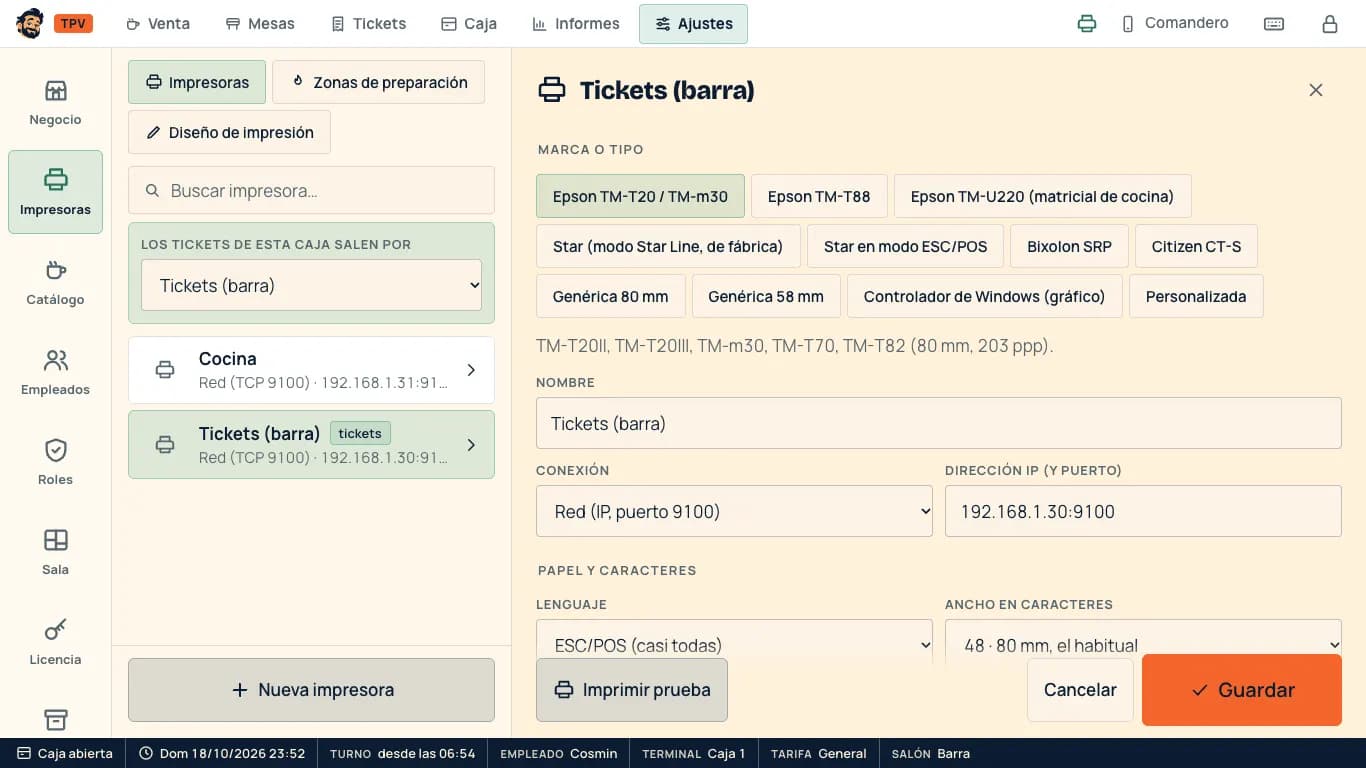The height and width of the screenshot is (768, 1366).
Task: Click the archive box icon below Licencia
Action: coord(55,720)
